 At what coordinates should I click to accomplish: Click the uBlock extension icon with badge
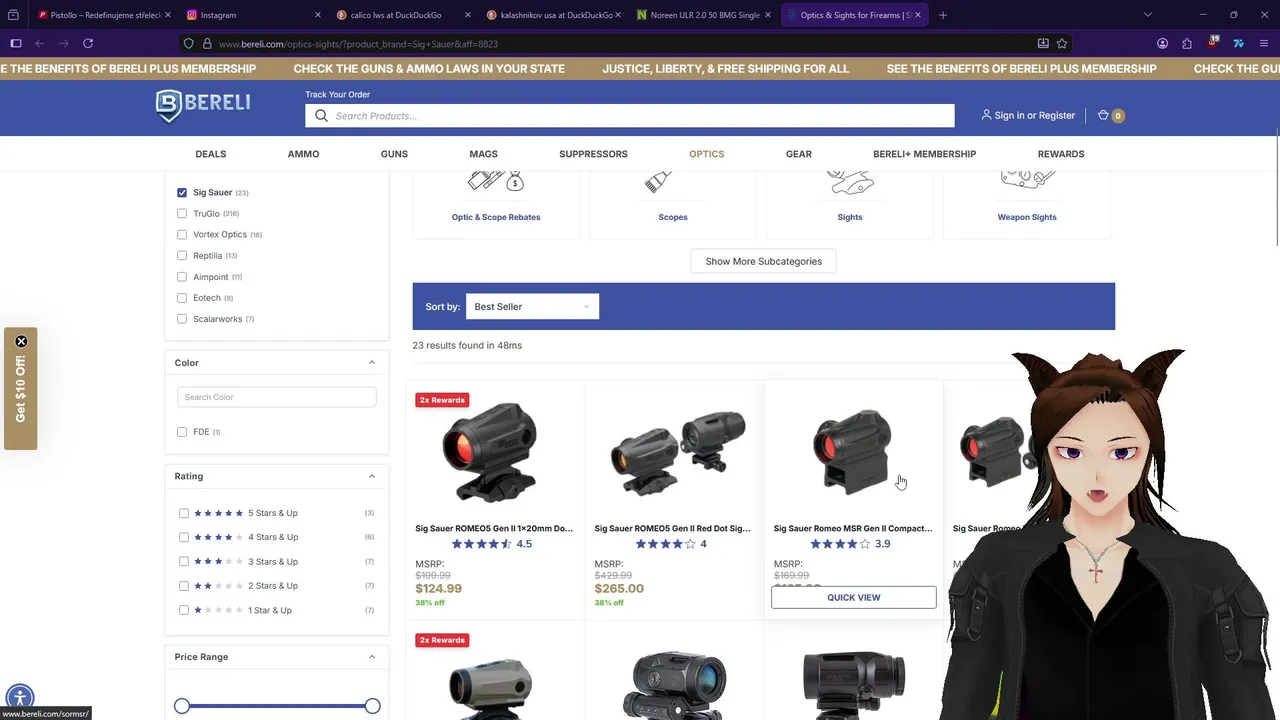tap(1212, 43)
